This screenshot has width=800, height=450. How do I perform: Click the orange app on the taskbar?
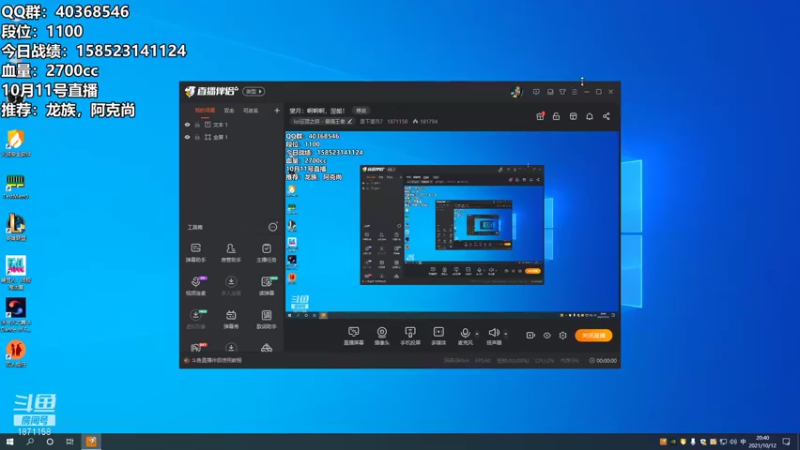[x=91, y=442]
